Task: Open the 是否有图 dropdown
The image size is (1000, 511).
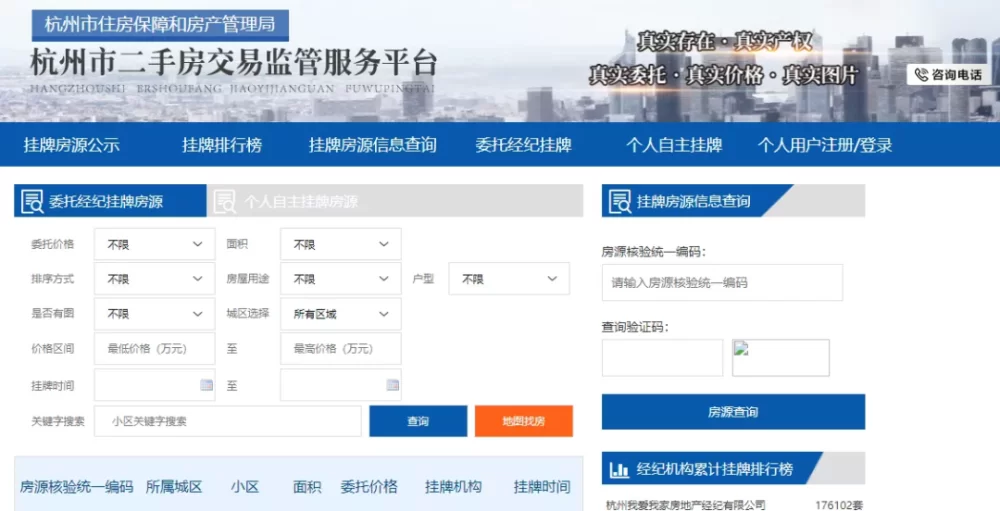Action: tap(154, 314)
